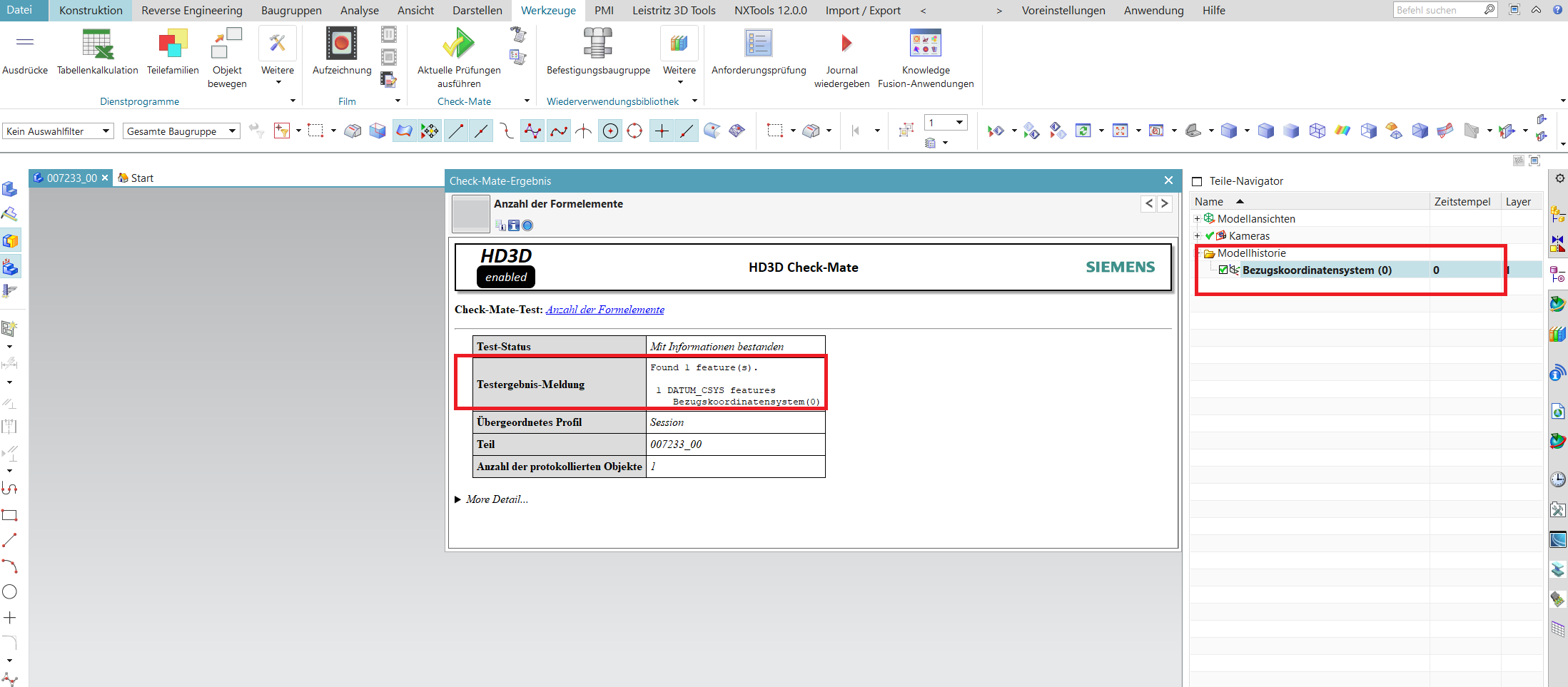Select the circle sketch tool in left toolbar
Screen dimensions: 1568x687
click(x=10, y=591)
